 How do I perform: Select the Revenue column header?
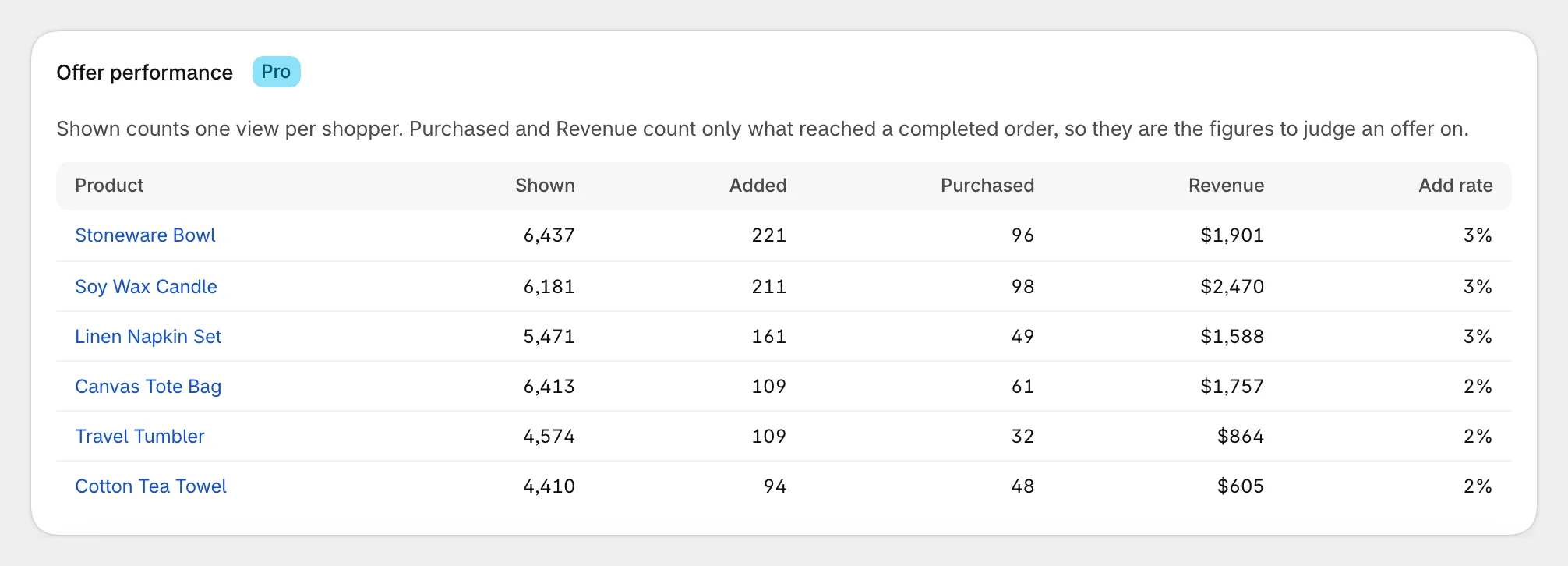(1226, 186)
